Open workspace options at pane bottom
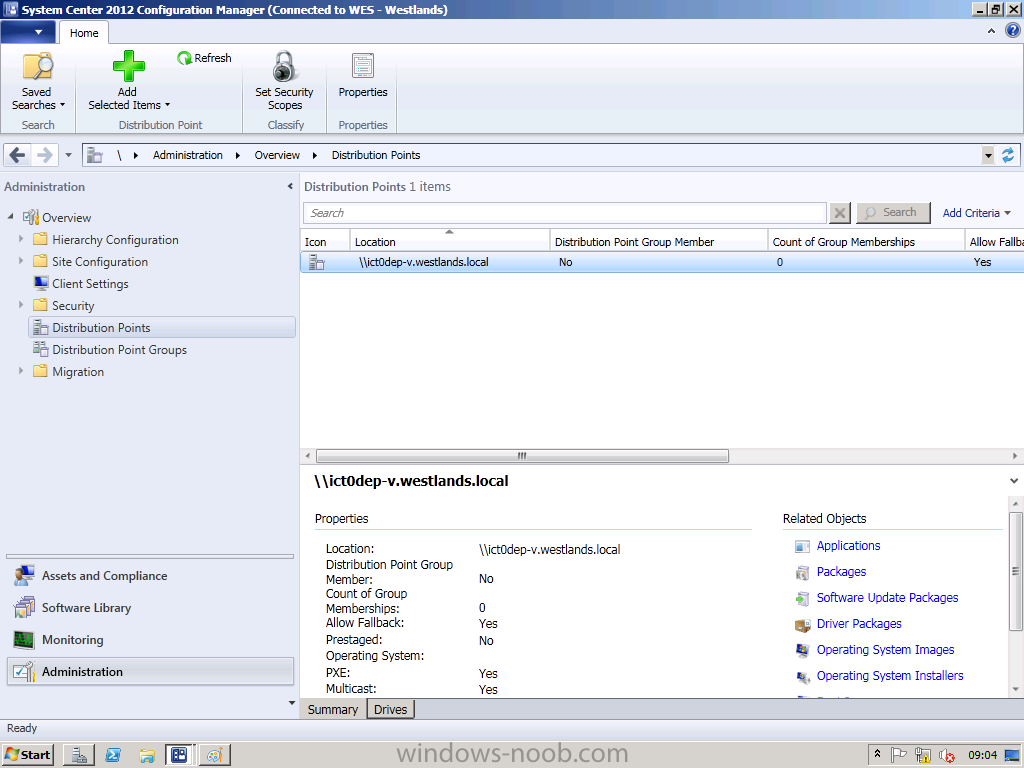This screenshot has width=1024, height=768. tap(291, 703)
